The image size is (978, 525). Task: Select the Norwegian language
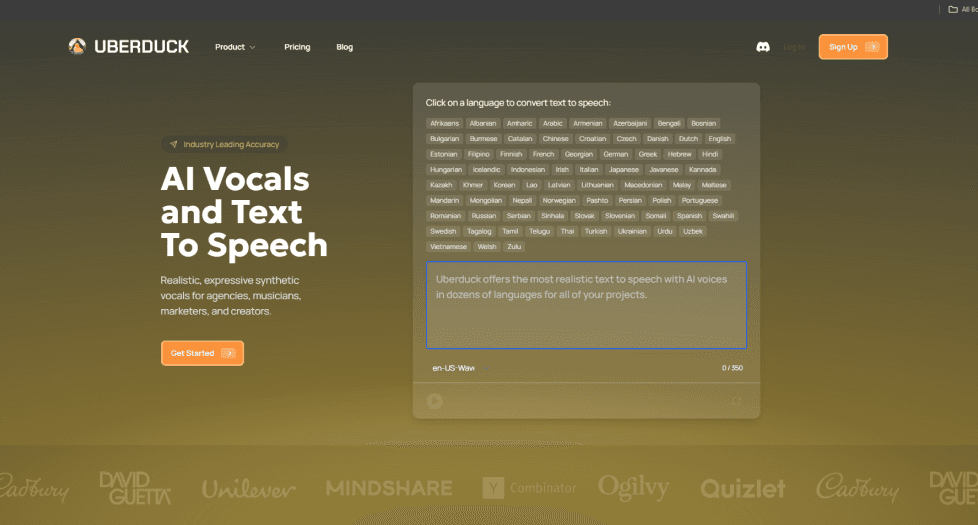pyautogui.click(x=559, y=201)
